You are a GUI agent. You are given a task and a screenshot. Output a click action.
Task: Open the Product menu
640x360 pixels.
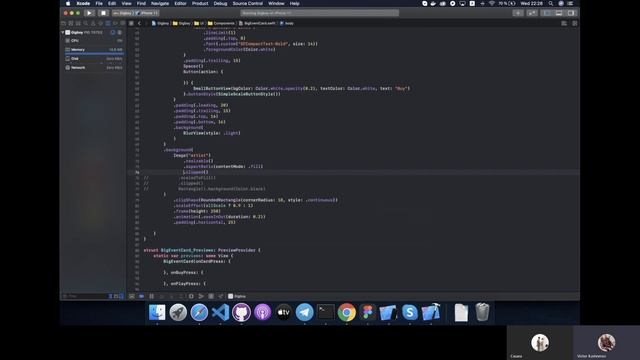(x=200, y=3)
